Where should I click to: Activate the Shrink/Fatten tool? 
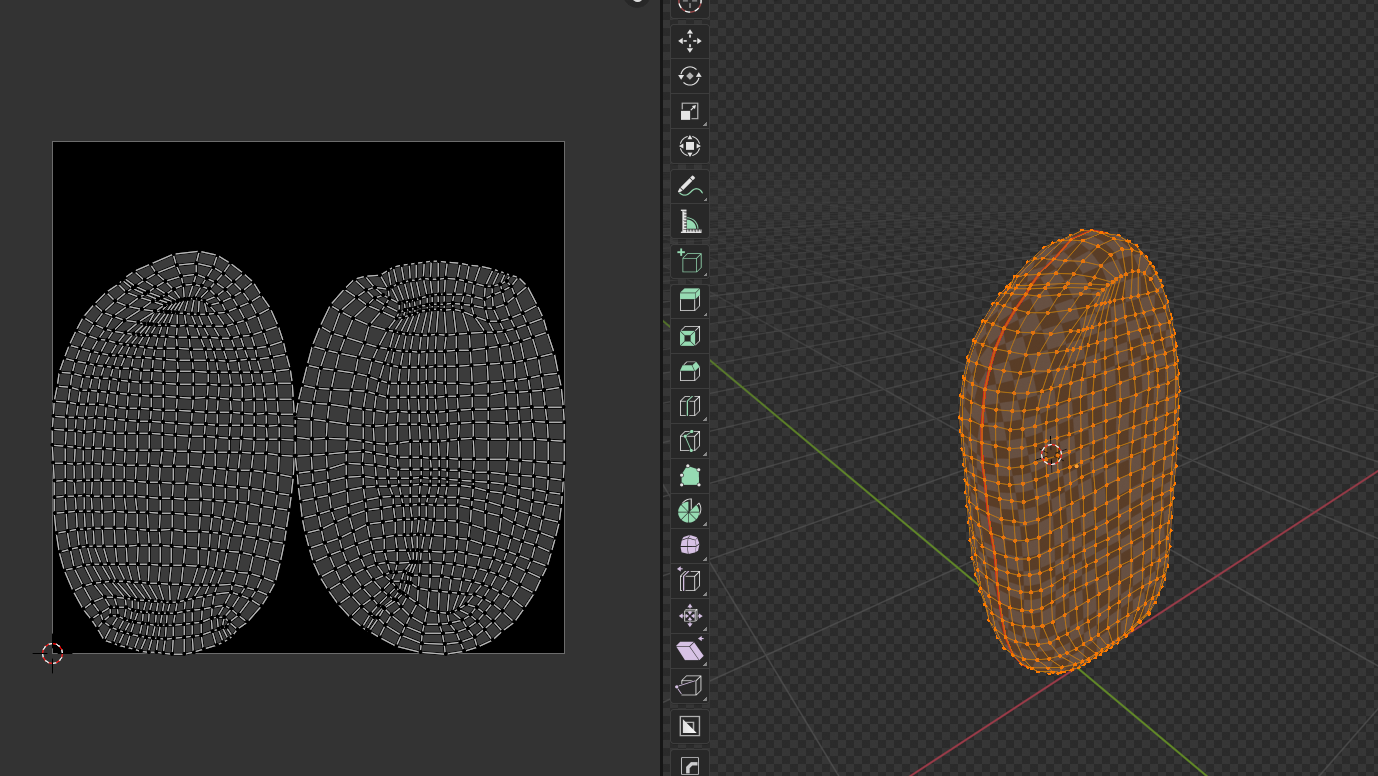click(690, 616)
